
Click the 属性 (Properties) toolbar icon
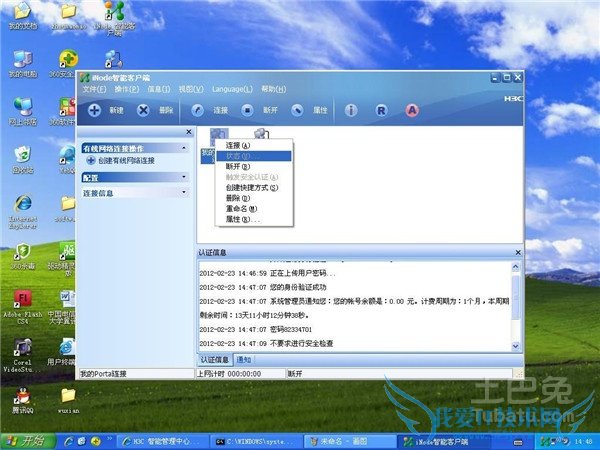pos(297,110)
